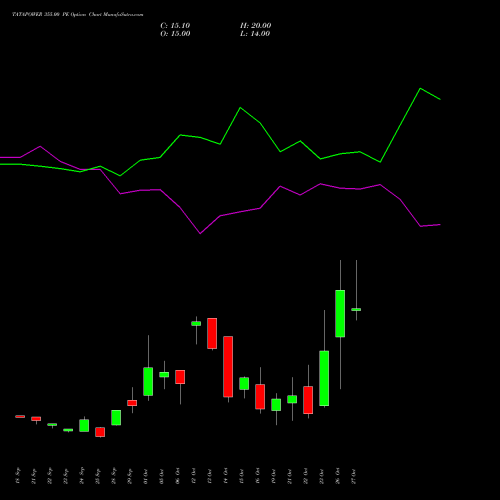Viewport: 500px width, 500px height.
Task: Select the 05 Oct date label
Action: pos(162,476)
